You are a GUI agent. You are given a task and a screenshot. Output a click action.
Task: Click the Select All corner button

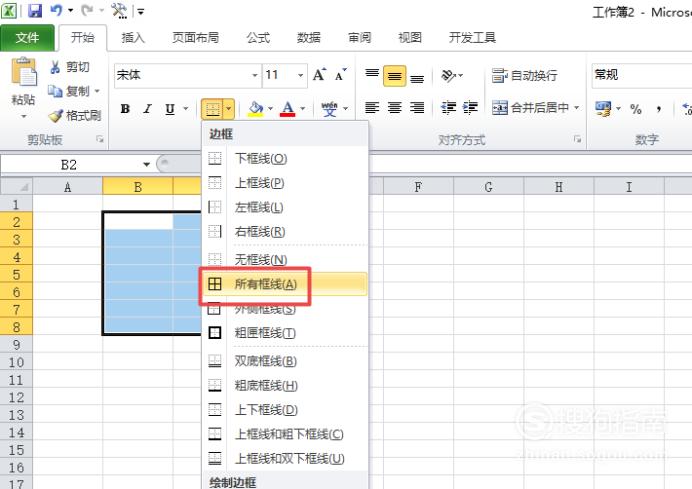coord(16,187)
